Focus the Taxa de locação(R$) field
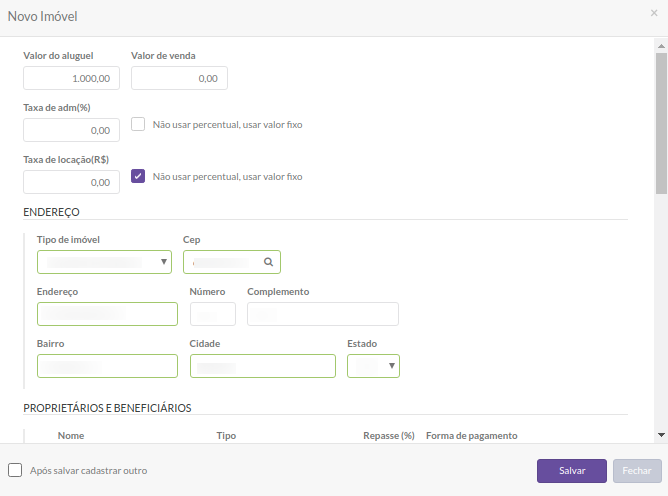Image resolution: width=668 pixels, height=496 pixels. click(72, 182)
